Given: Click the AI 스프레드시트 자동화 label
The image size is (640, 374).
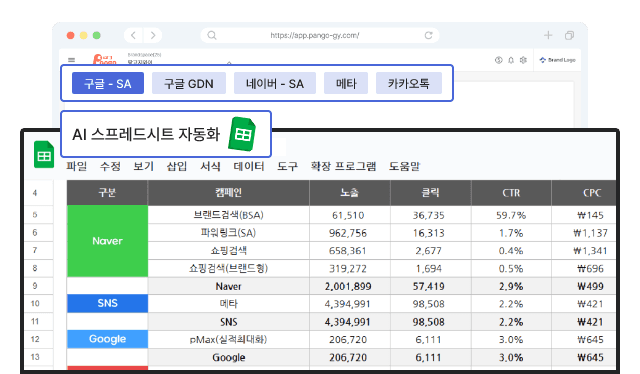Looking at the screenshot, I should coord(146,134).
